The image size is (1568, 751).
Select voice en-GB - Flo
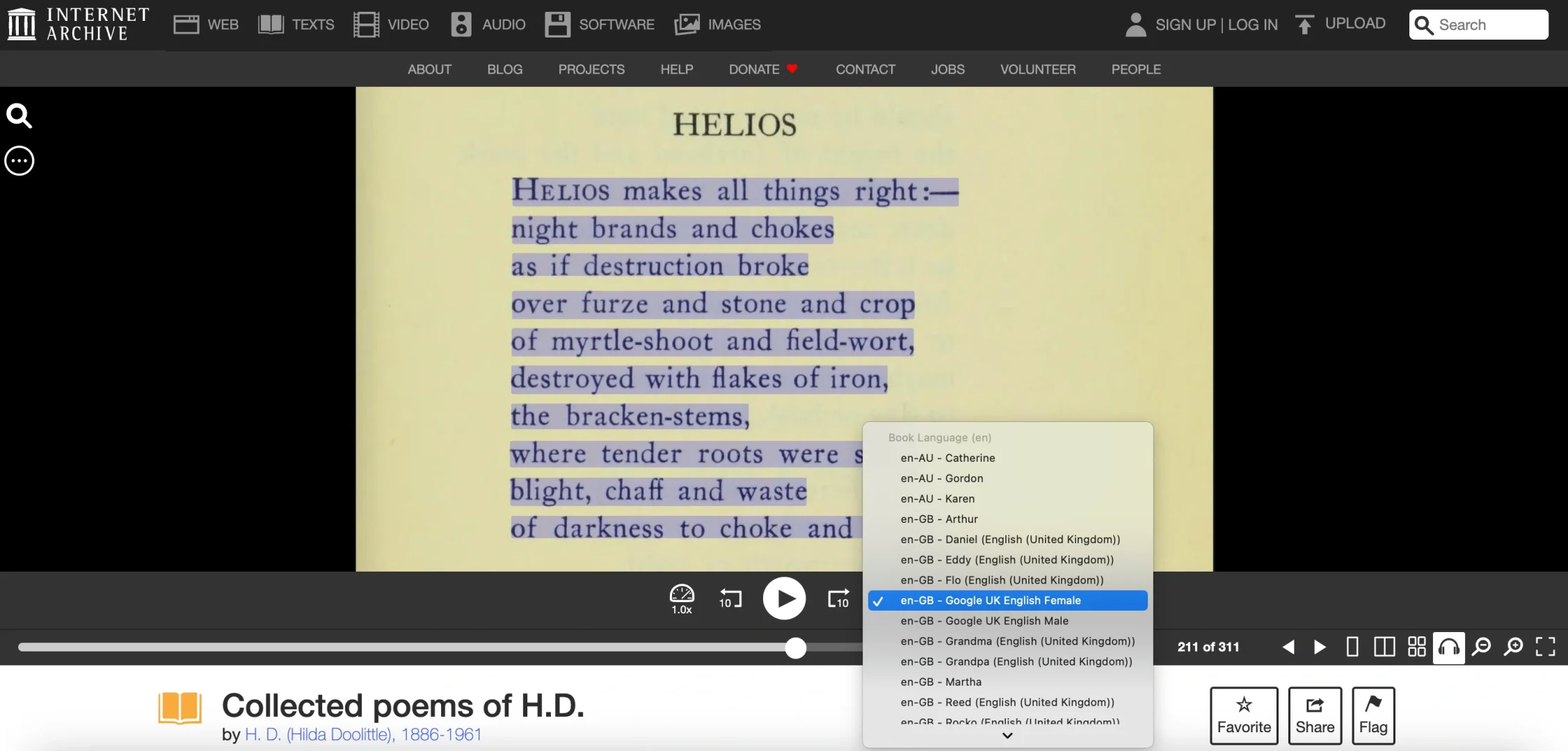[1008, 581]
